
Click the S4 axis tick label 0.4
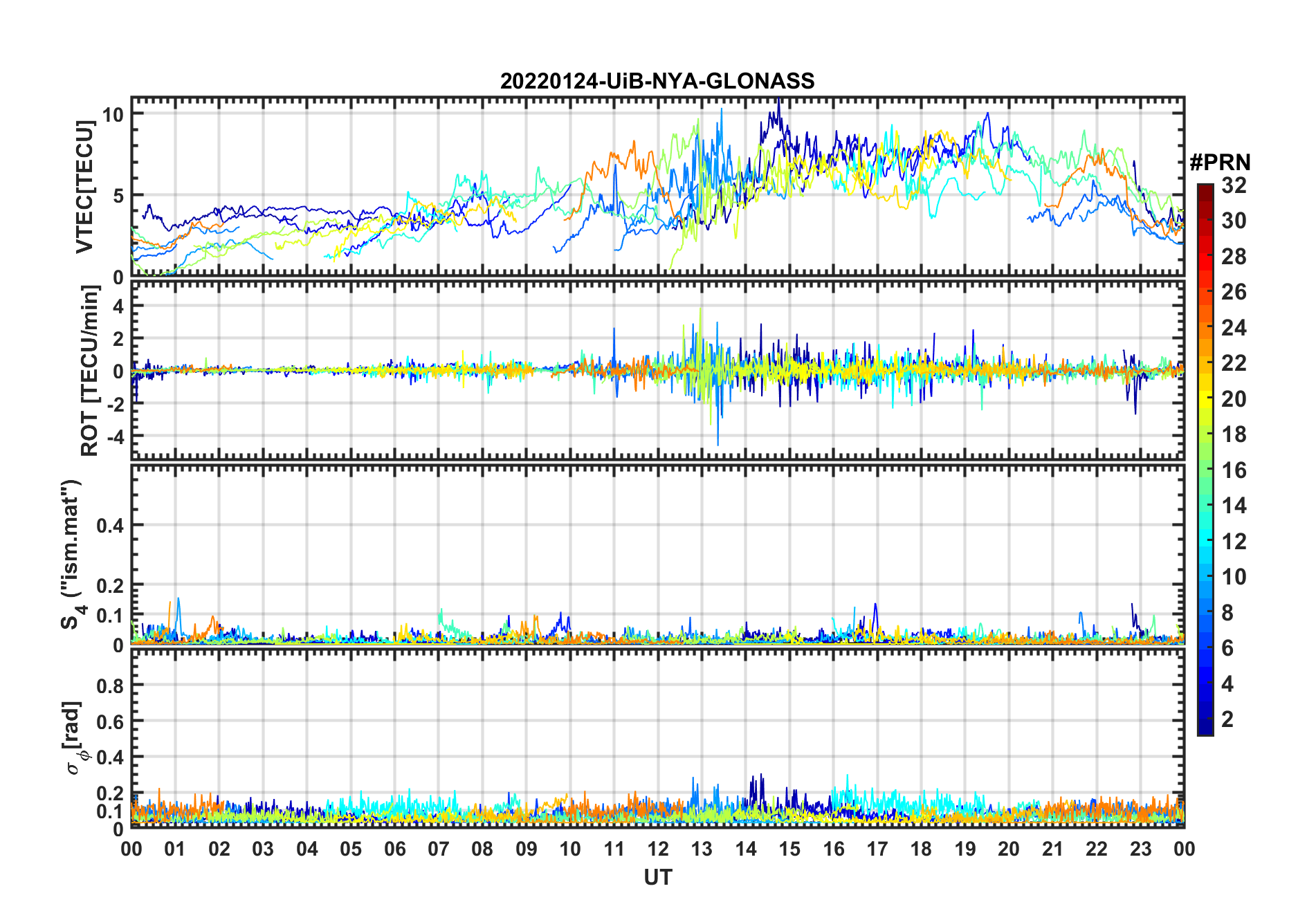pos(110,526)
